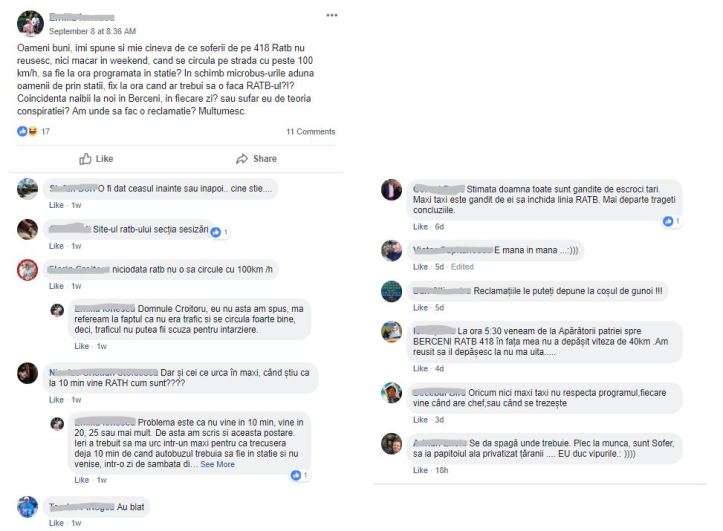Click the like badge on "Stimata doamna" comment

coord(670,221)
